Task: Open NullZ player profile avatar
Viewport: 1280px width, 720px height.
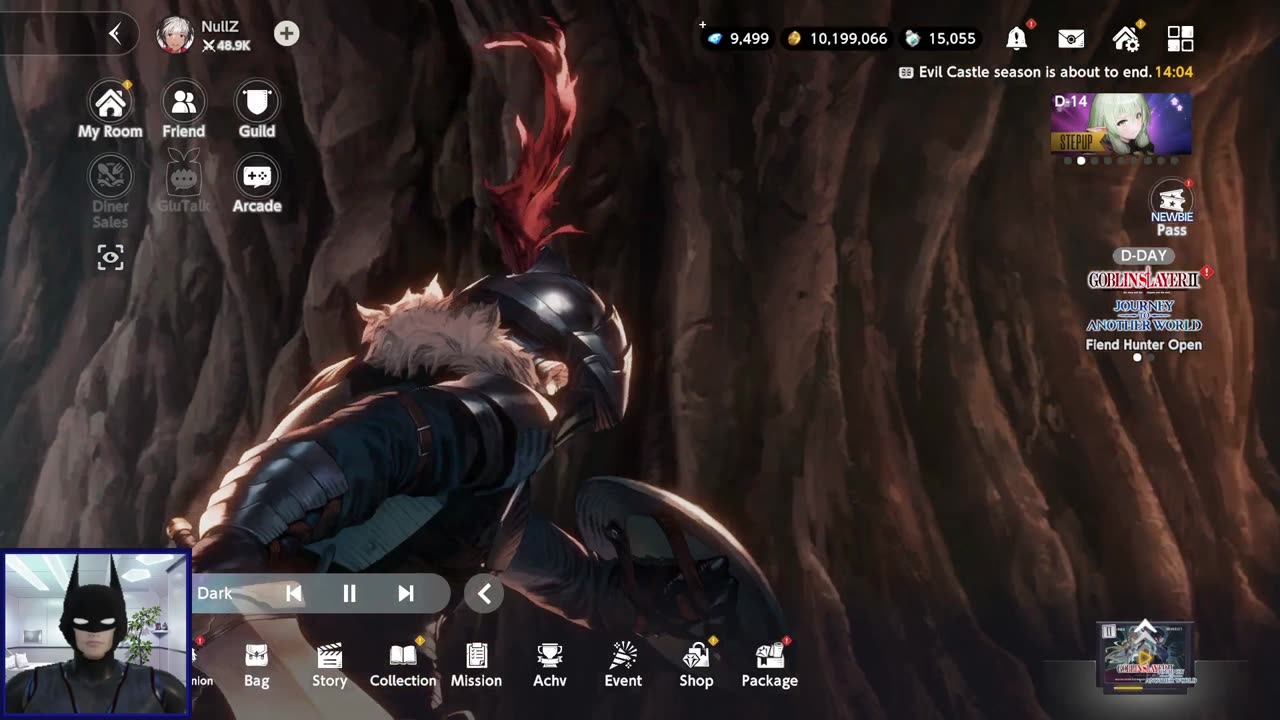Action: coord(175,34)
